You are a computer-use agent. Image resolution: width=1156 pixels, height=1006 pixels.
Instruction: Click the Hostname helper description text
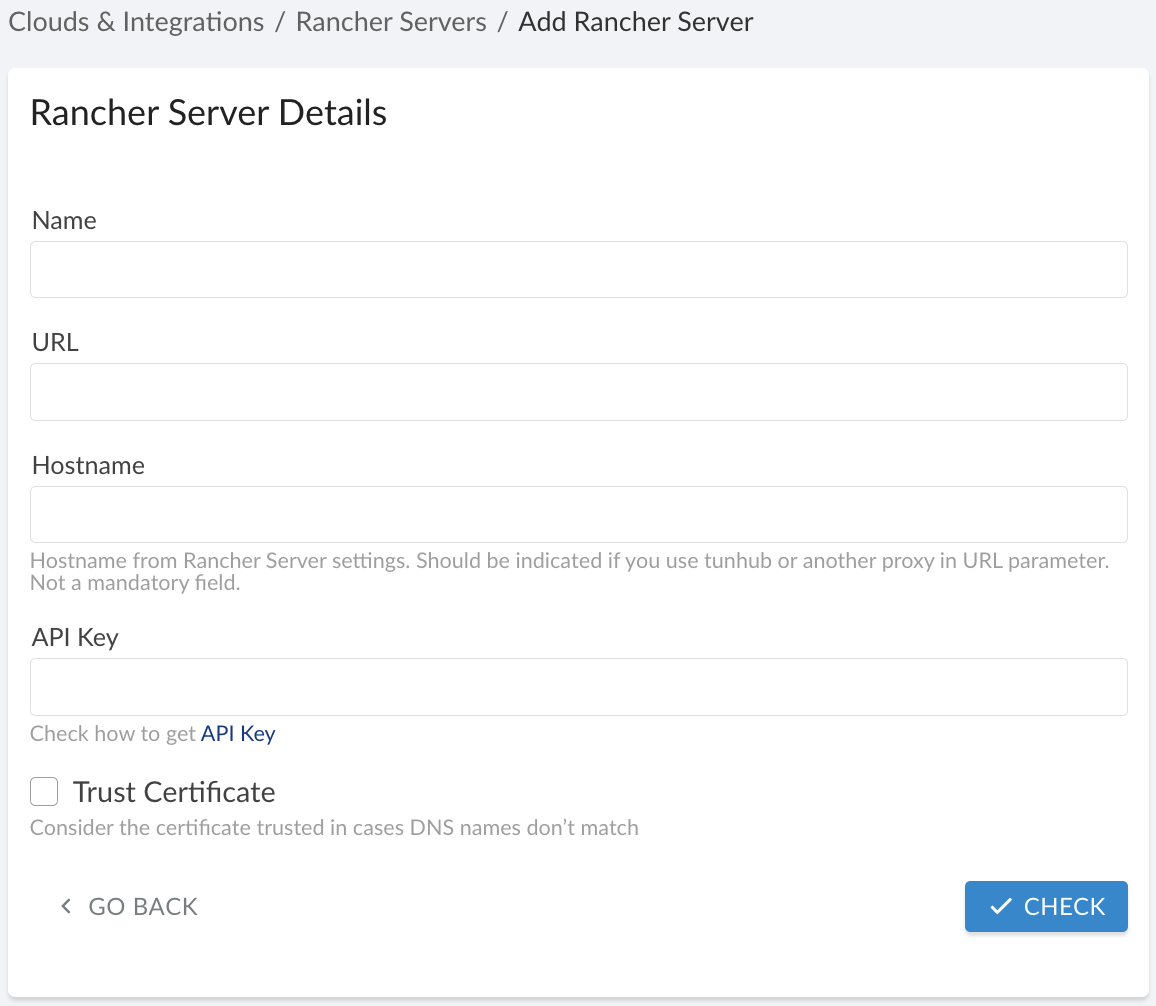pyautogui.click(x=569, y=571)
